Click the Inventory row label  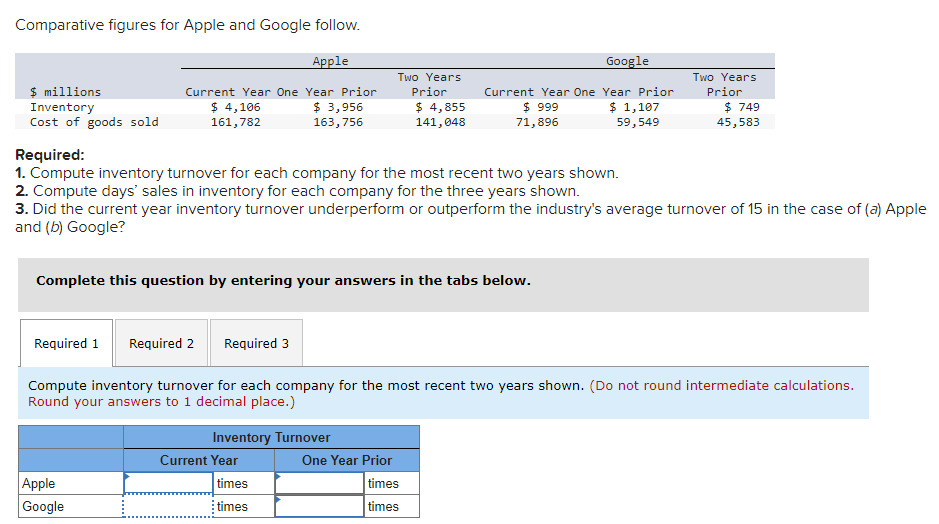coord(62,107)
